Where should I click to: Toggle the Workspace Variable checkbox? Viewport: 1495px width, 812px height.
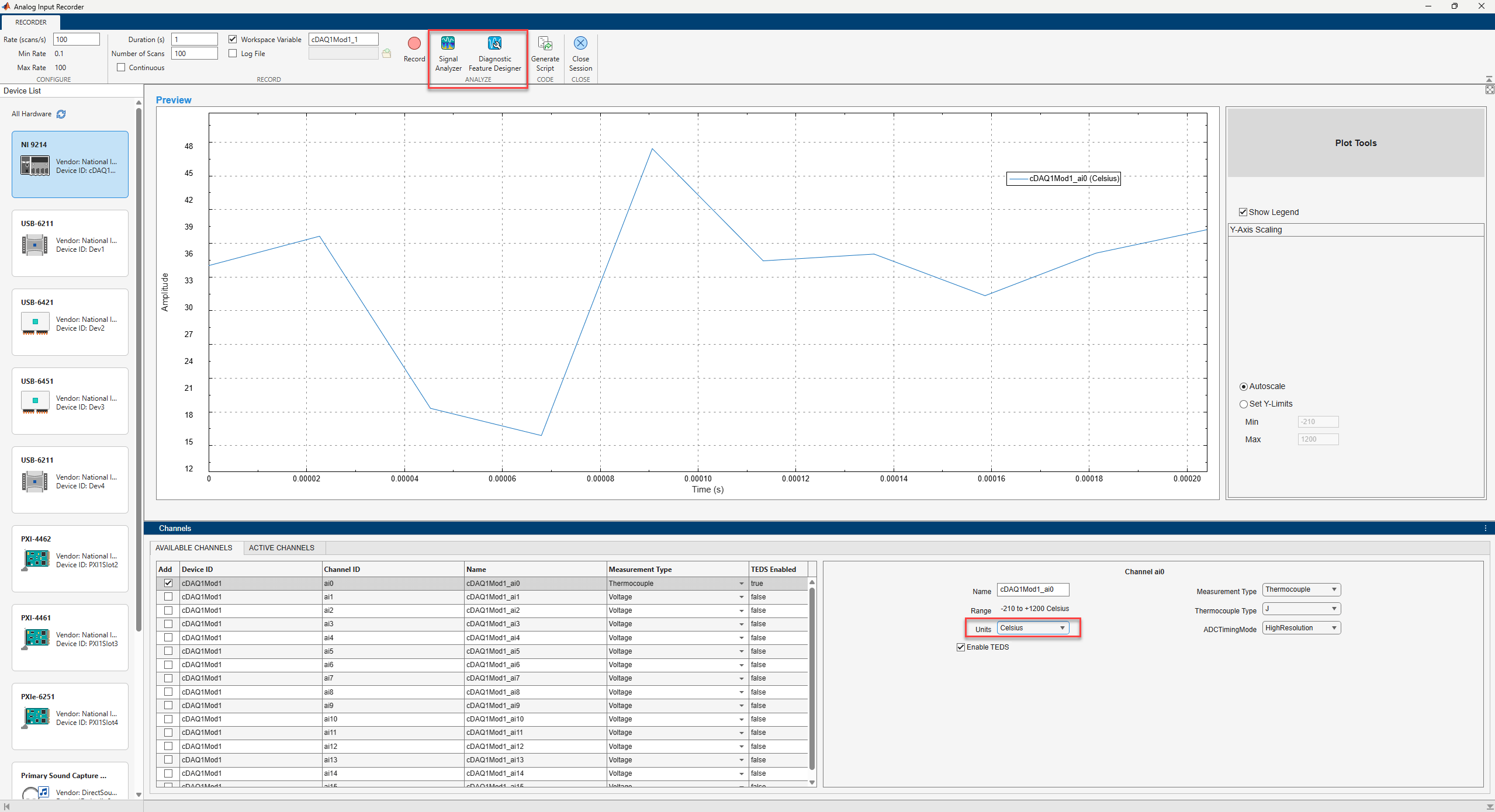point(233,39)
